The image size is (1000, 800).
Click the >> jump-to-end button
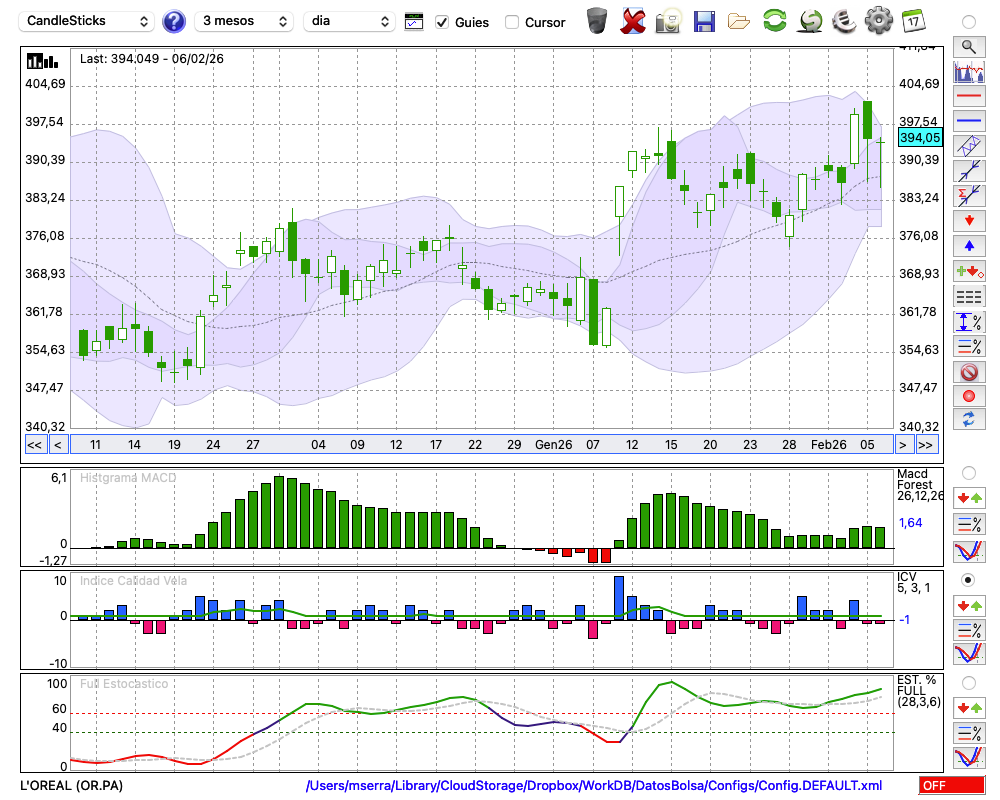tap(926, 445)
